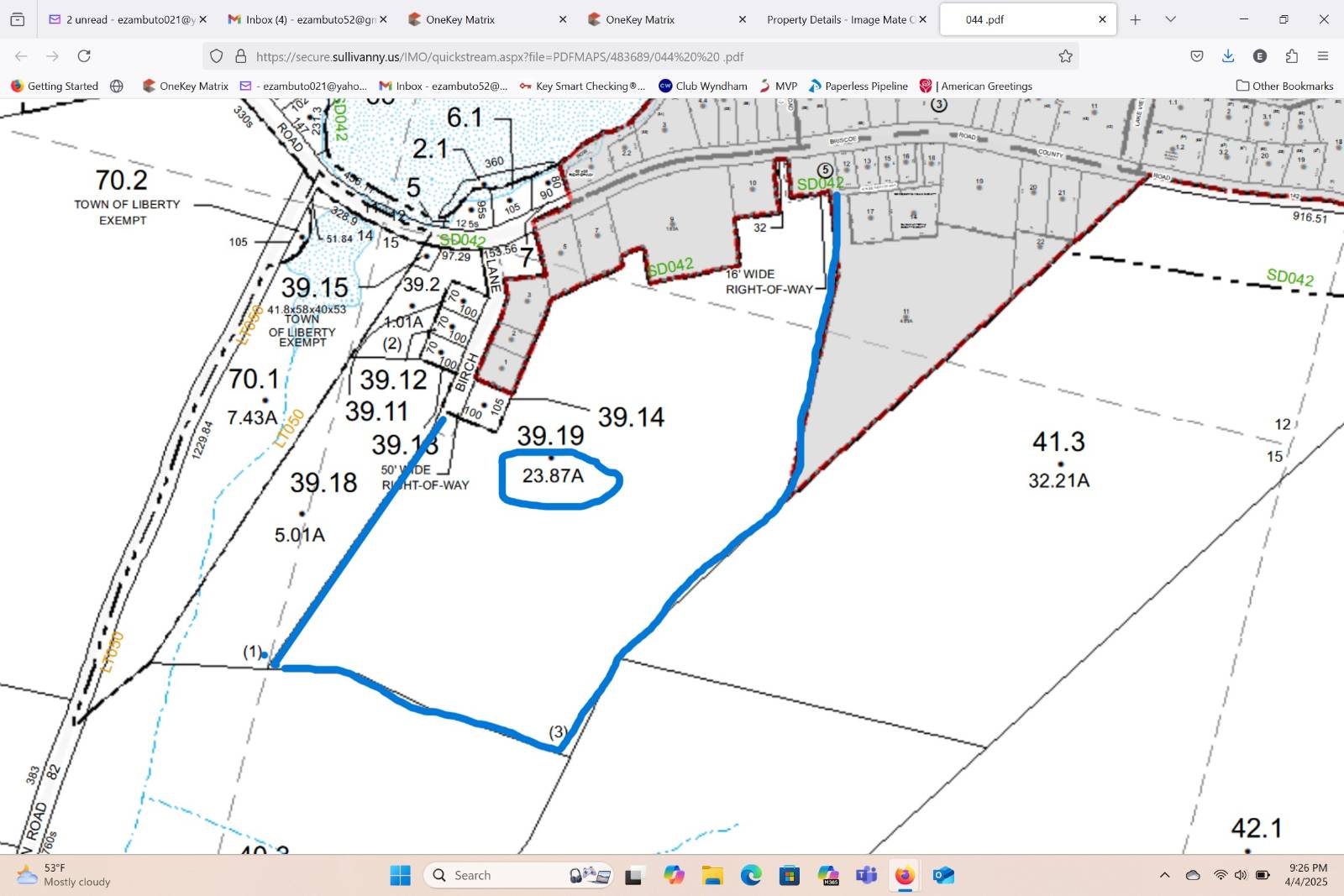Screen dimensions: 1344x896
Task: Open tracking protection shield icon
Action: click(217, 56)
